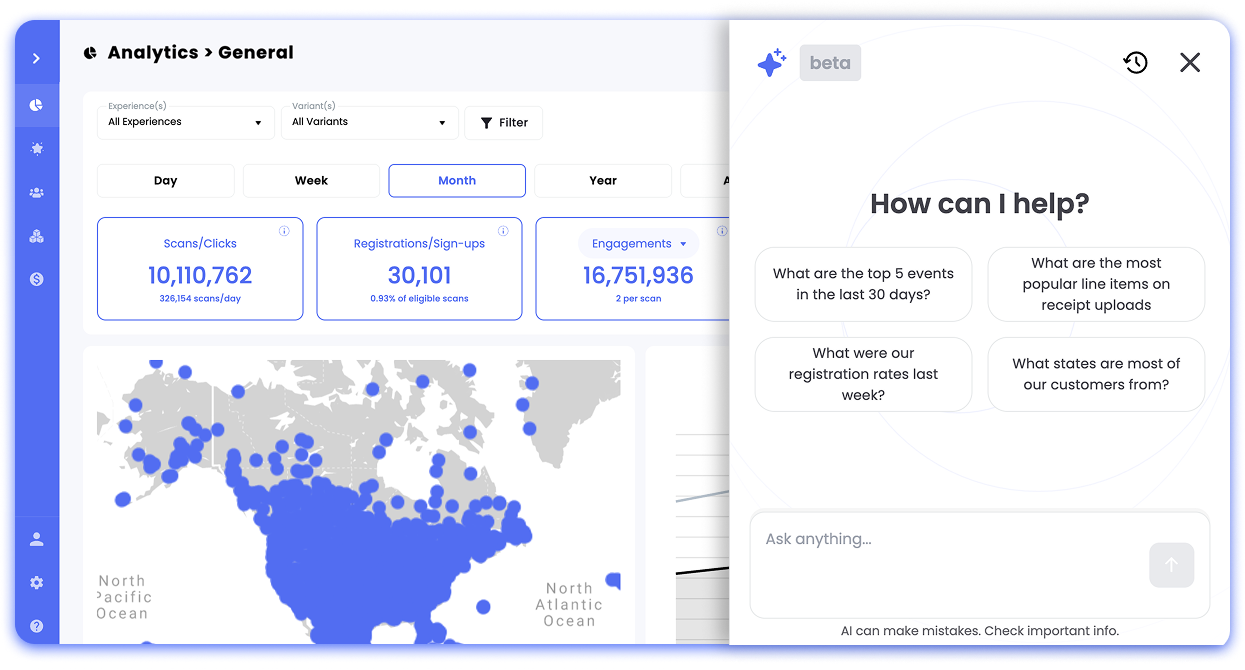Image resolution: width=1245 pixels, height=670 pixels.
Task: Open the Analytics pie chart sidebar icon
Action: 37,104
